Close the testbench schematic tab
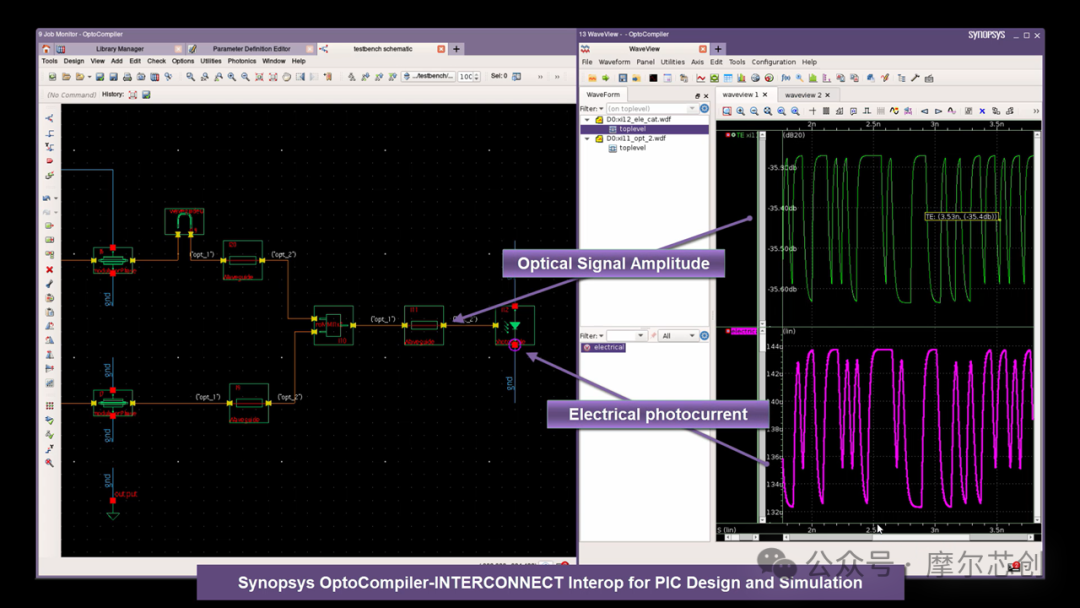The image size is (1080, 608). (442, 49)
